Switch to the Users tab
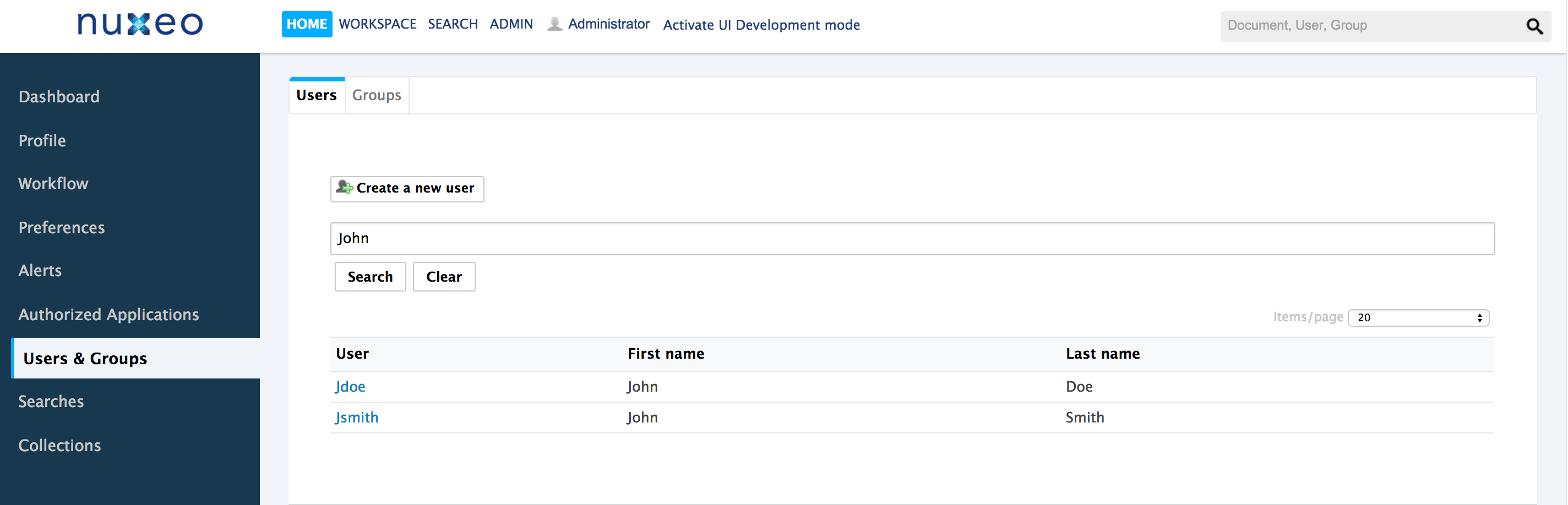Image resolution: width=1568 pixels, height=505 pixels. click(x=317, y=96)
